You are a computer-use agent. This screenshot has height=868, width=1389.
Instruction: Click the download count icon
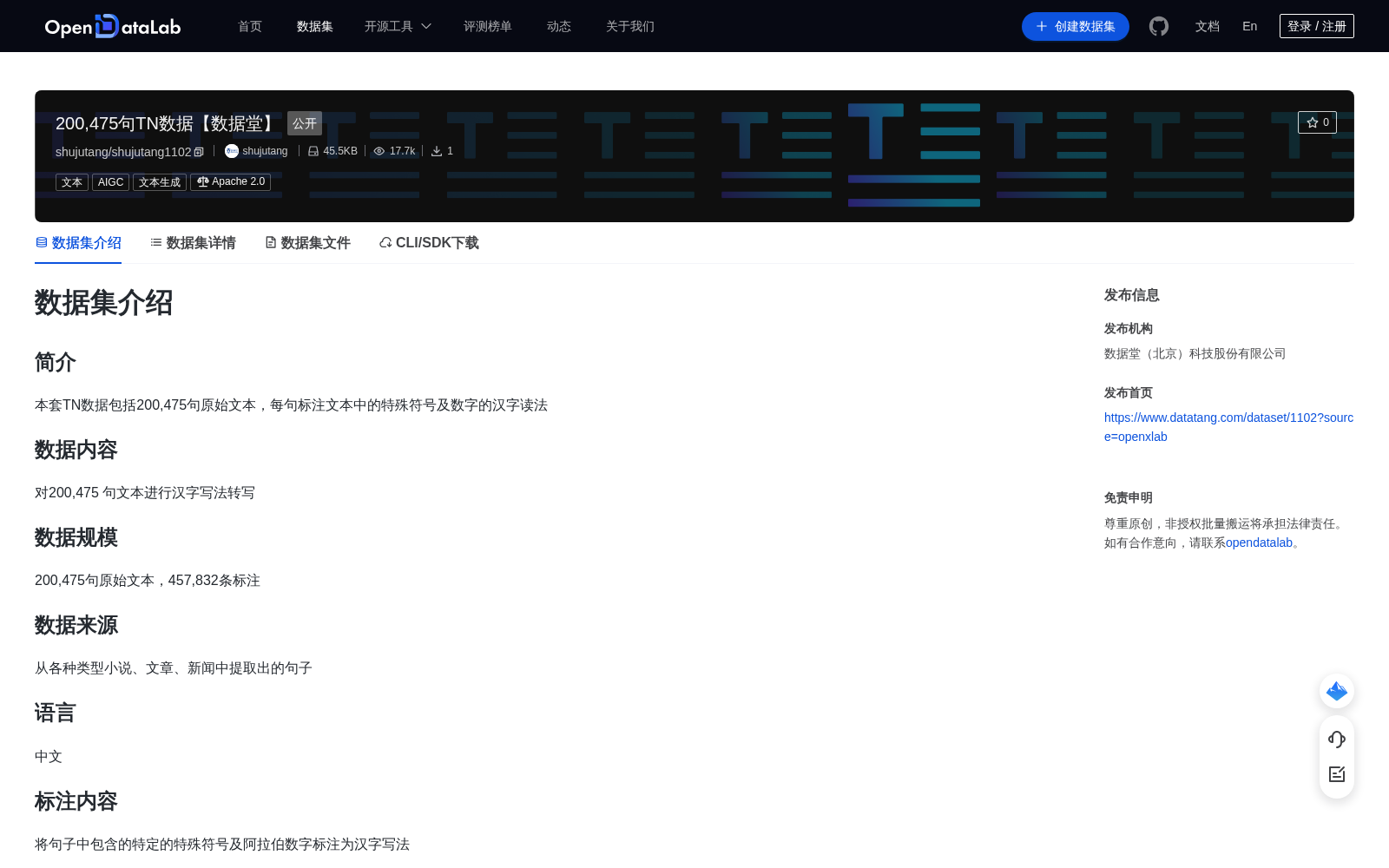[437, 151]
